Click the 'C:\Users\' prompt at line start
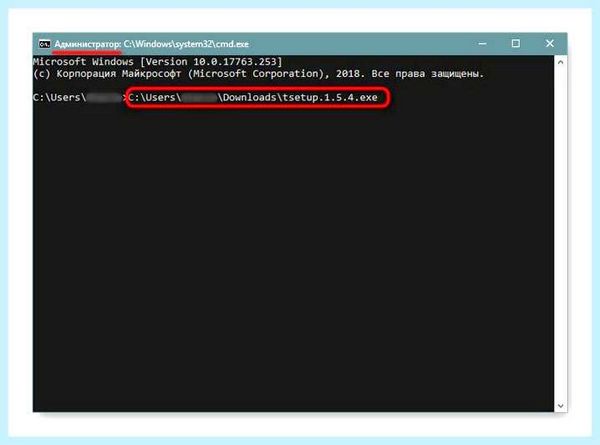The width and height of the screenshot is (600, 445). pos(60,97)
